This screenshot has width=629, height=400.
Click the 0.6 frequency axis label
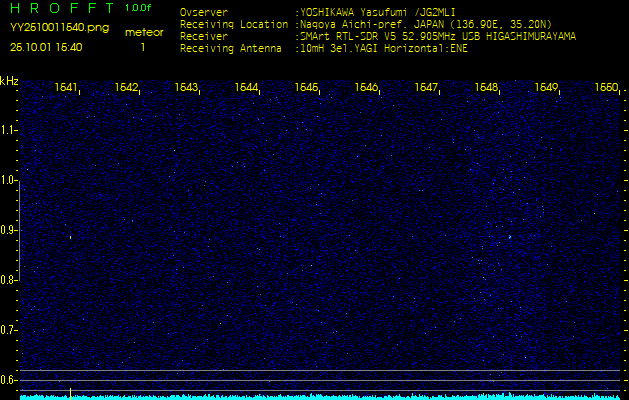[x=9, y=379]
